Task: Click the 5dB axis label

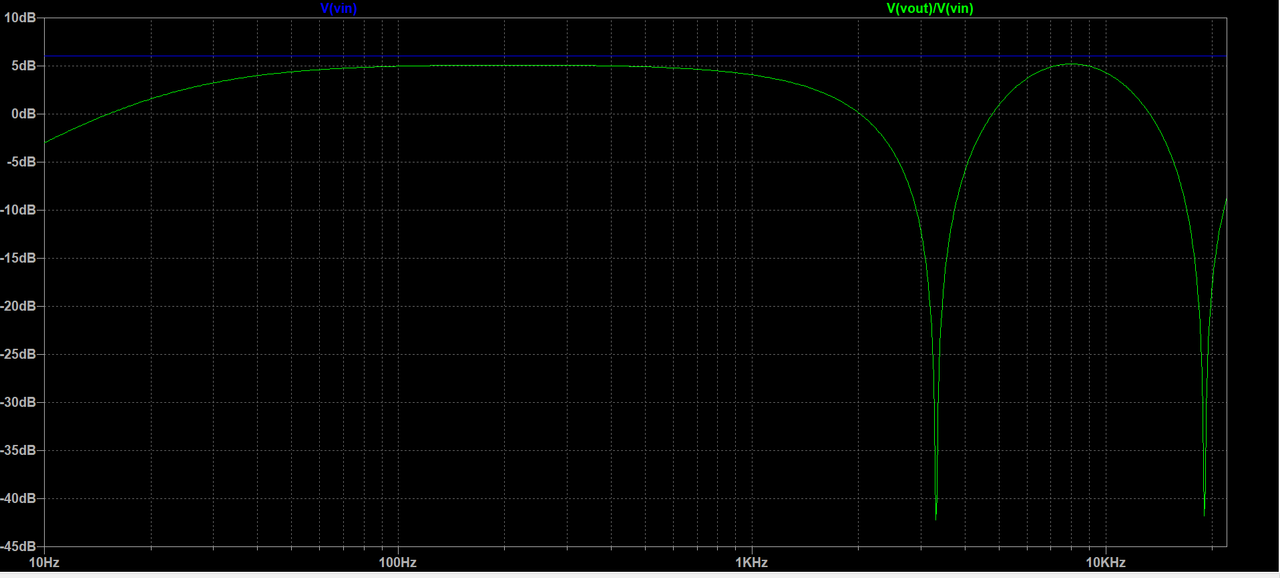Action: click(x=24, y=66)
